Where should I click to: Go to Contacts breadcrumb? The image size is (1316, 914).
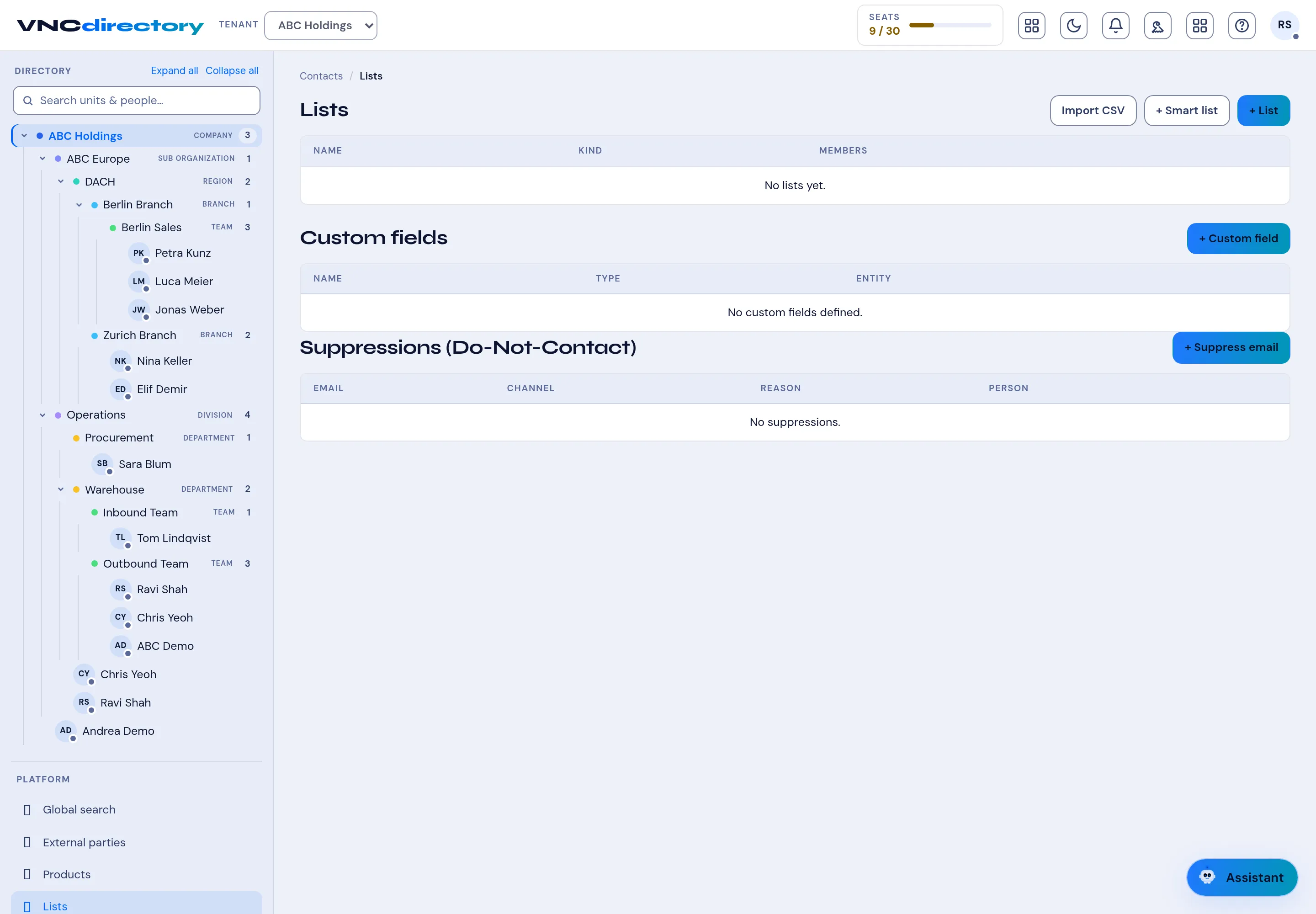(x=321, y=76)
